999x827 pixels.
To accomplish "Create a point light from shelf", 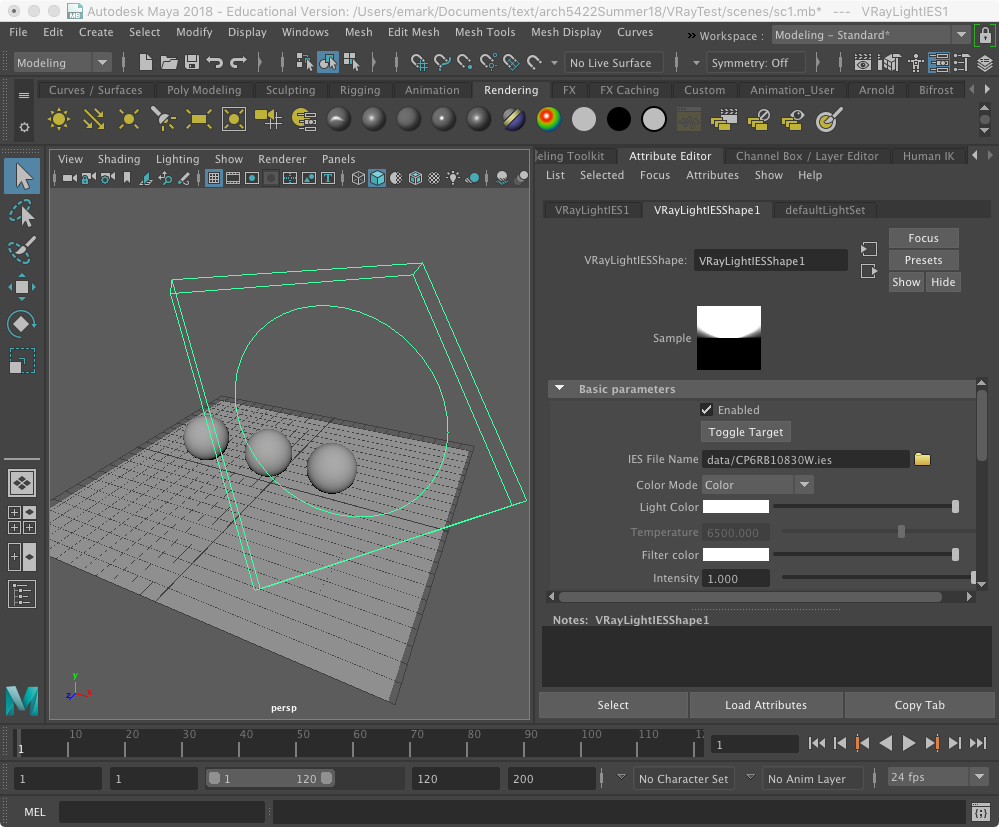I will (x=129, y=119).
